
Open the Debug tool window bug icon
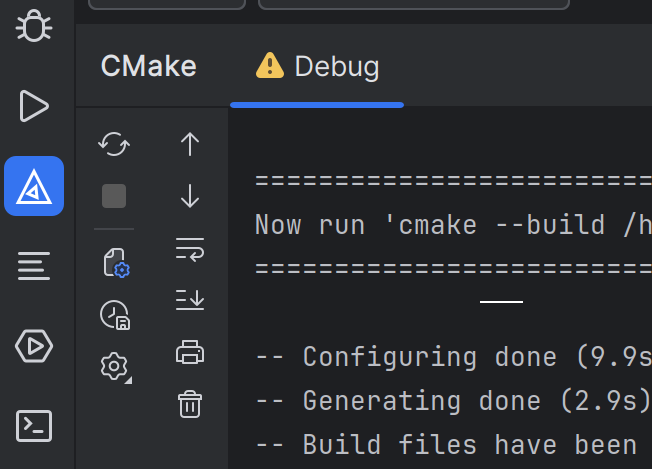pos(34,27)
